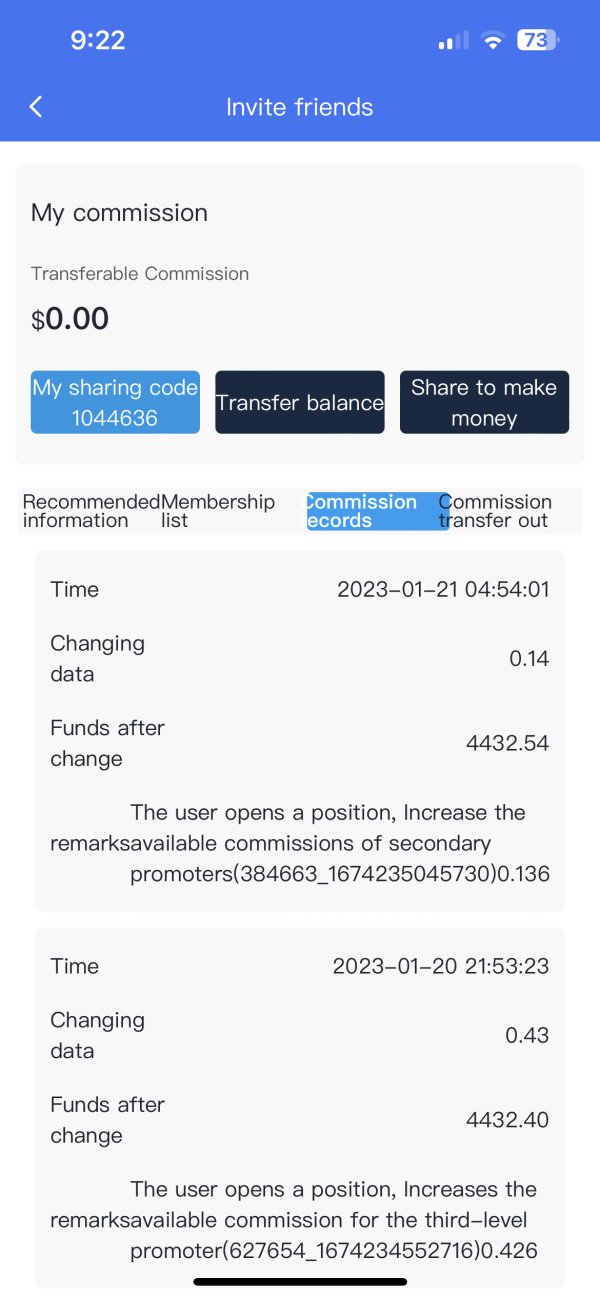Screen dimensions: 600x1298
Task: Click My sharing code 1044636 button
Action: 115,402
